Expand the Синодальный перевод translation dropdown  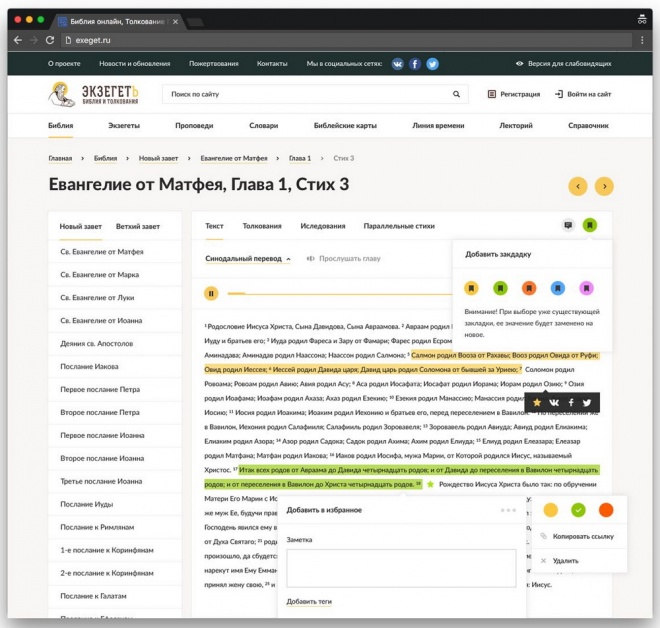point(248,258)
